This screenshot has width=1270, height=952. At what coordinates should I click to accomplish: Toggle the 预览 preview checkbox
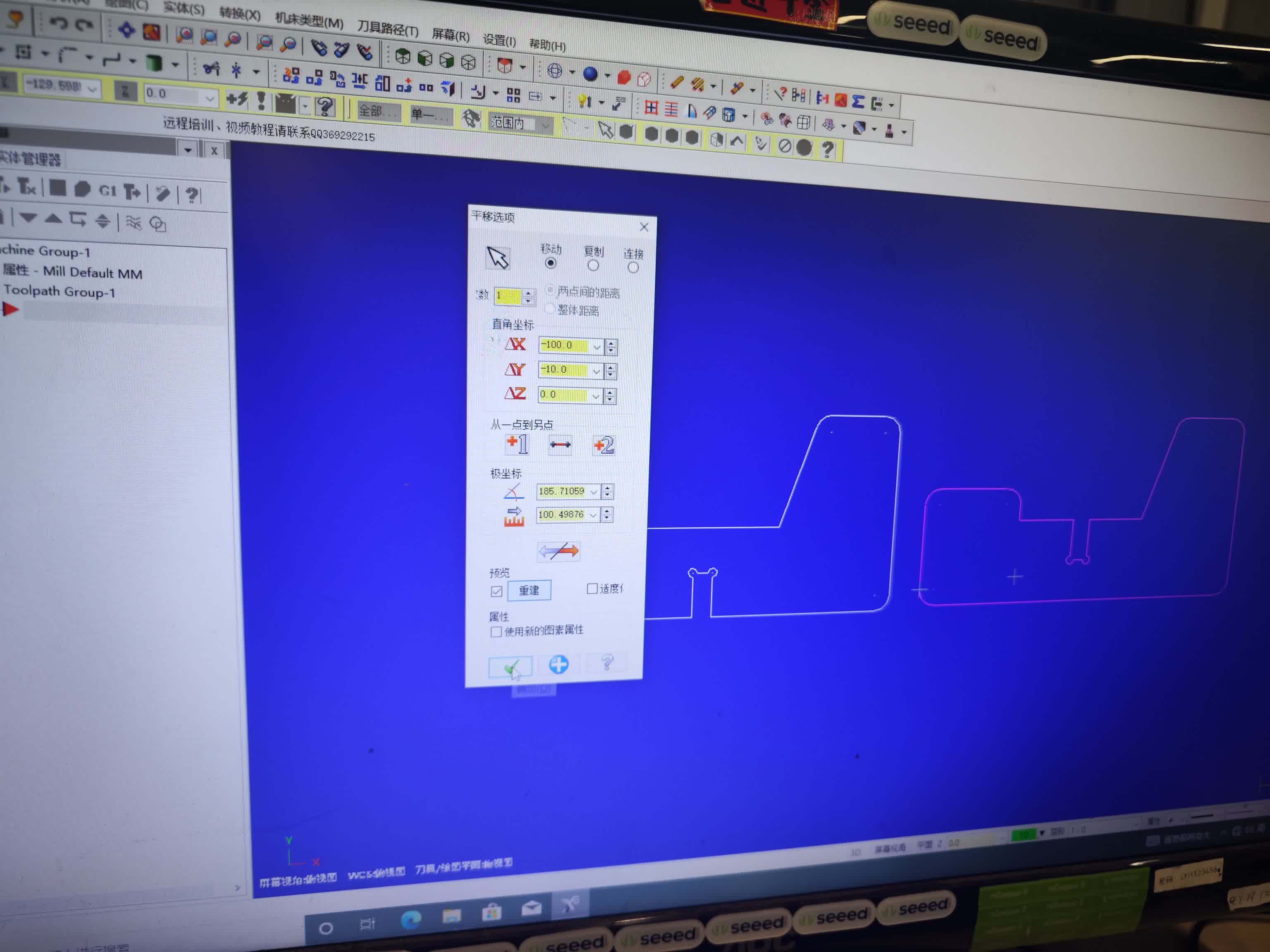[x=497, y=591]
